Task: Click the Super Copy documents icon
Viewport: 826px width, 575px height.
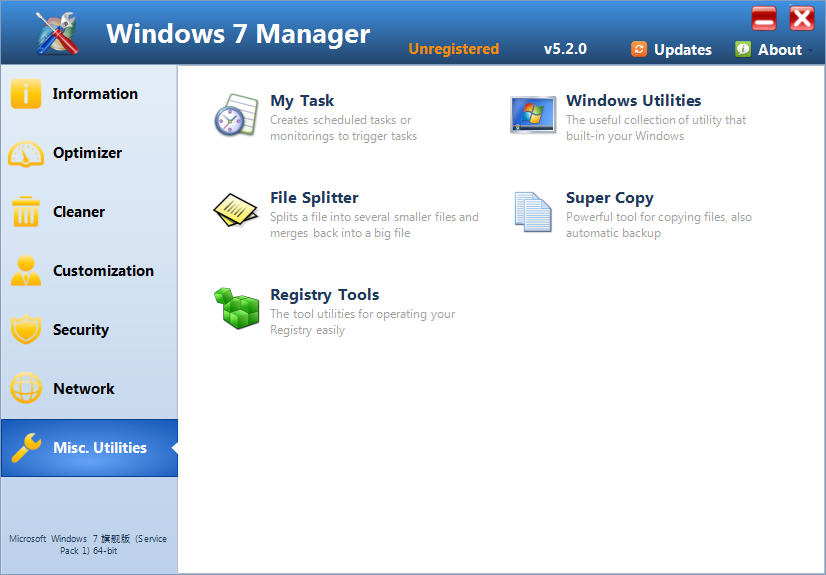Action: 532,212
